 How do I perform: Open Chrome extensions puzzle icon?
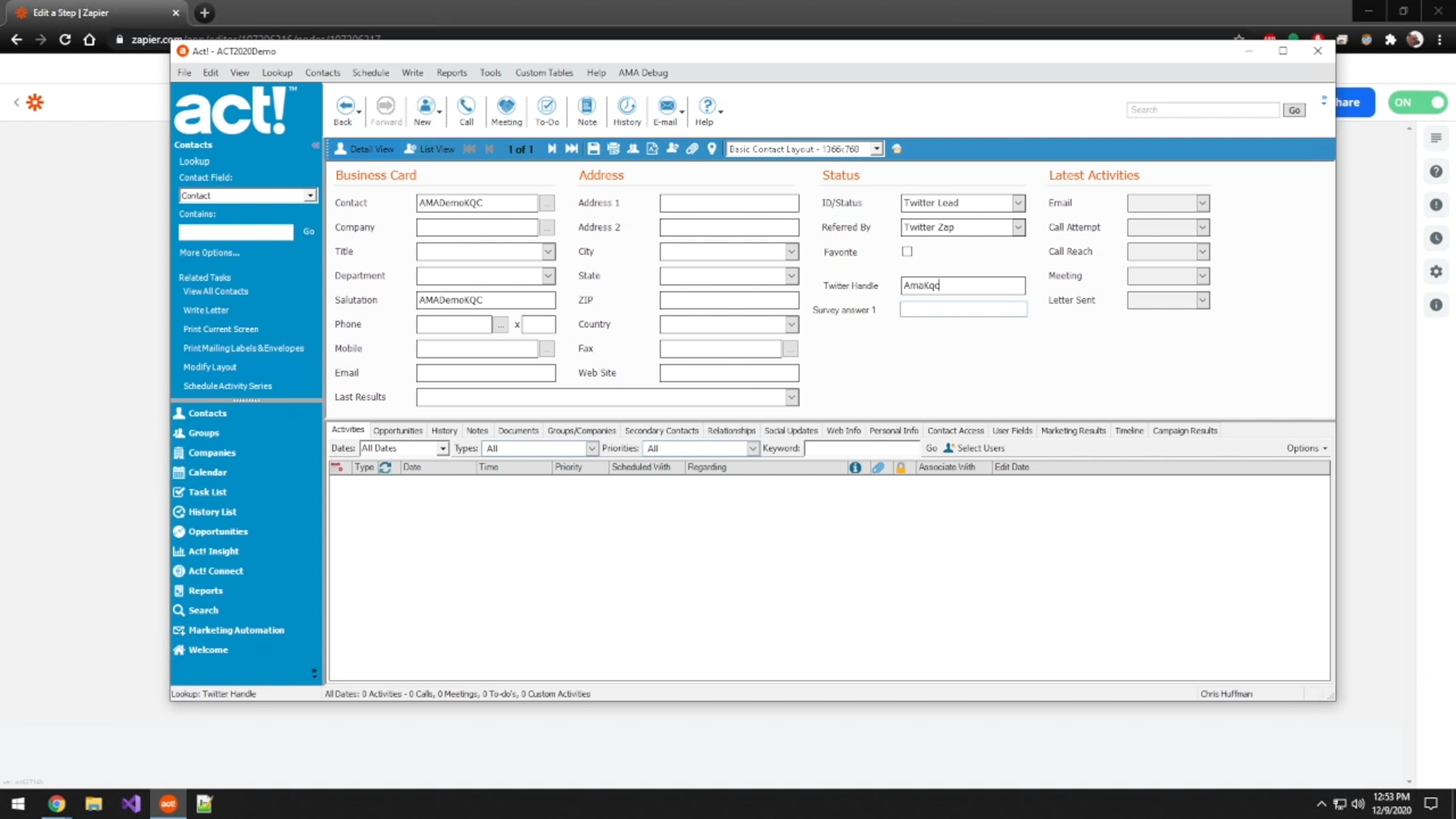(x=1390, y=39)
